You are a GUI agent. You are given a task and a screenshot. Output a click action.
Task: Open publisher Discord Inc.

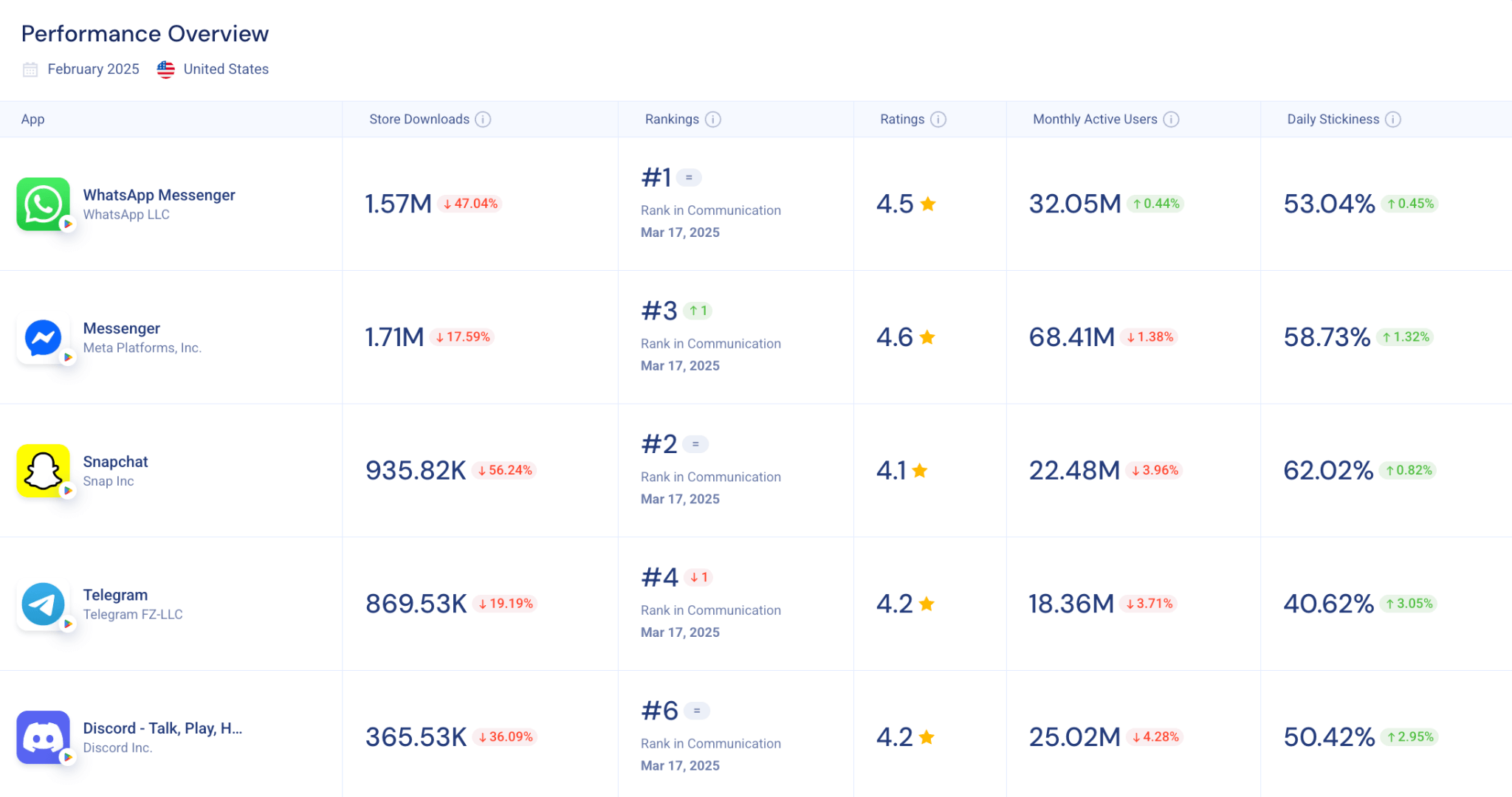click(118, 748)
